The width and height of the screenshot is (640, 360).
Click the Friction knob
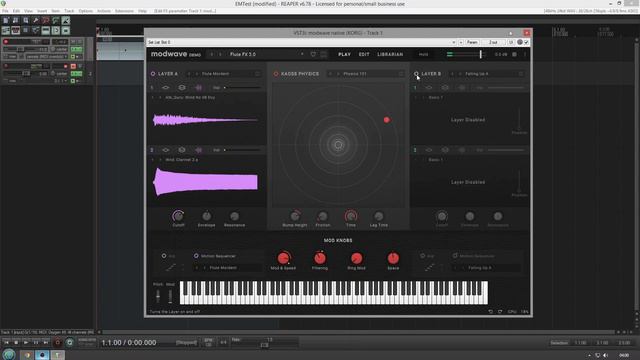322,216
